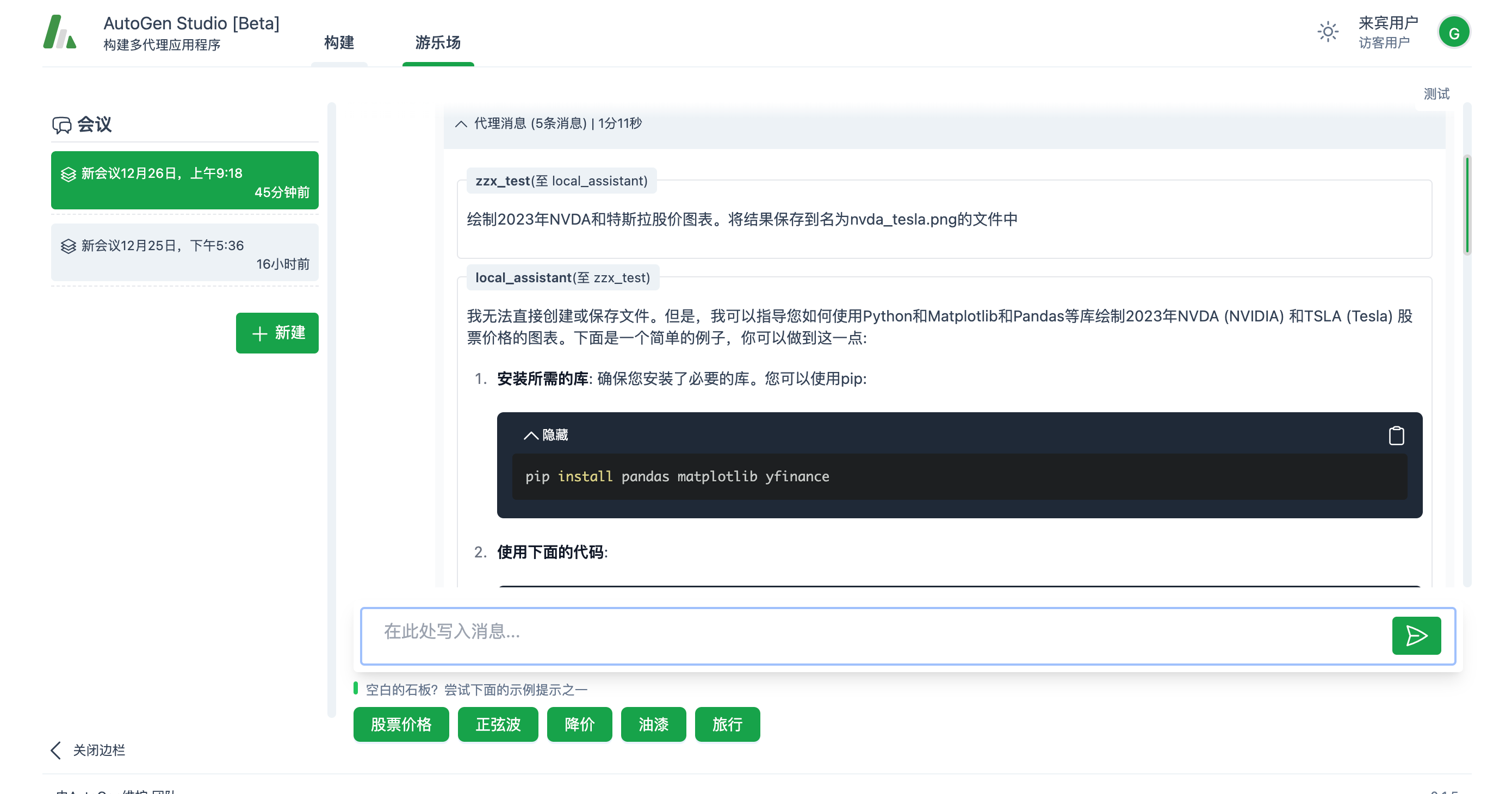
Task: Collapse the 代理消息 (5条消息) section
Action: point(461,124)
